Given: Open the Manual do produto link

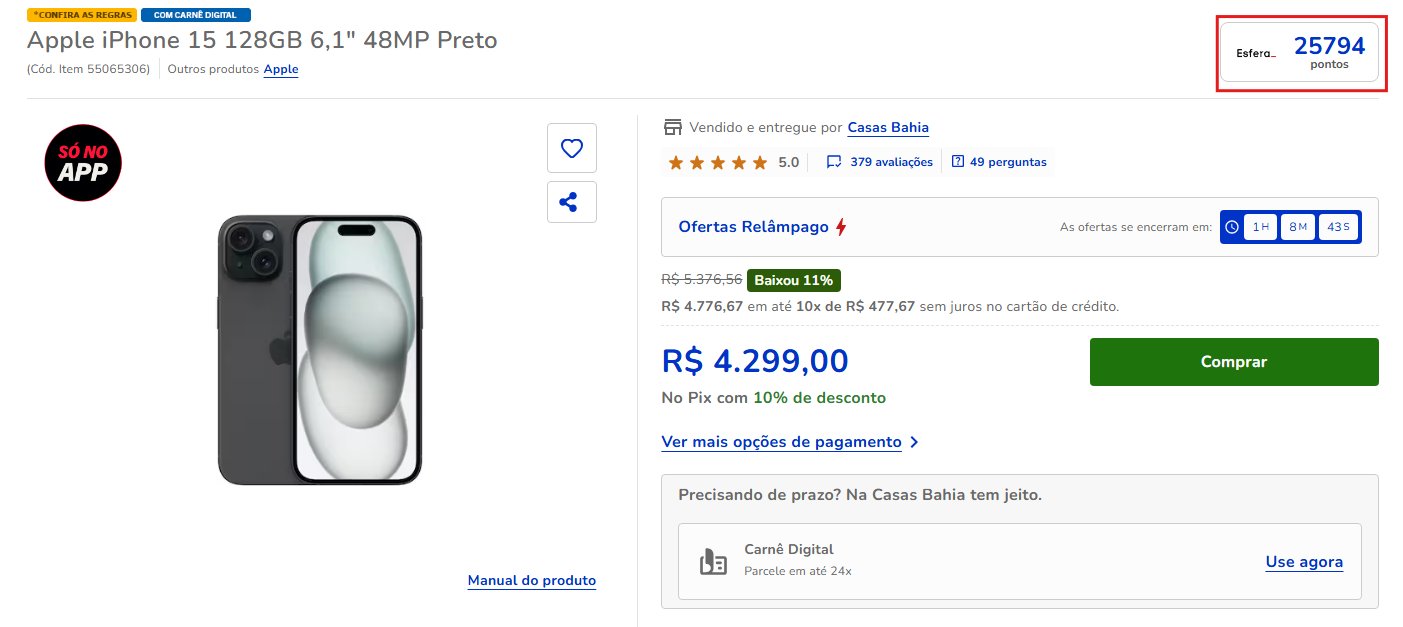Looking at the screenshot, I should point(531,580).
